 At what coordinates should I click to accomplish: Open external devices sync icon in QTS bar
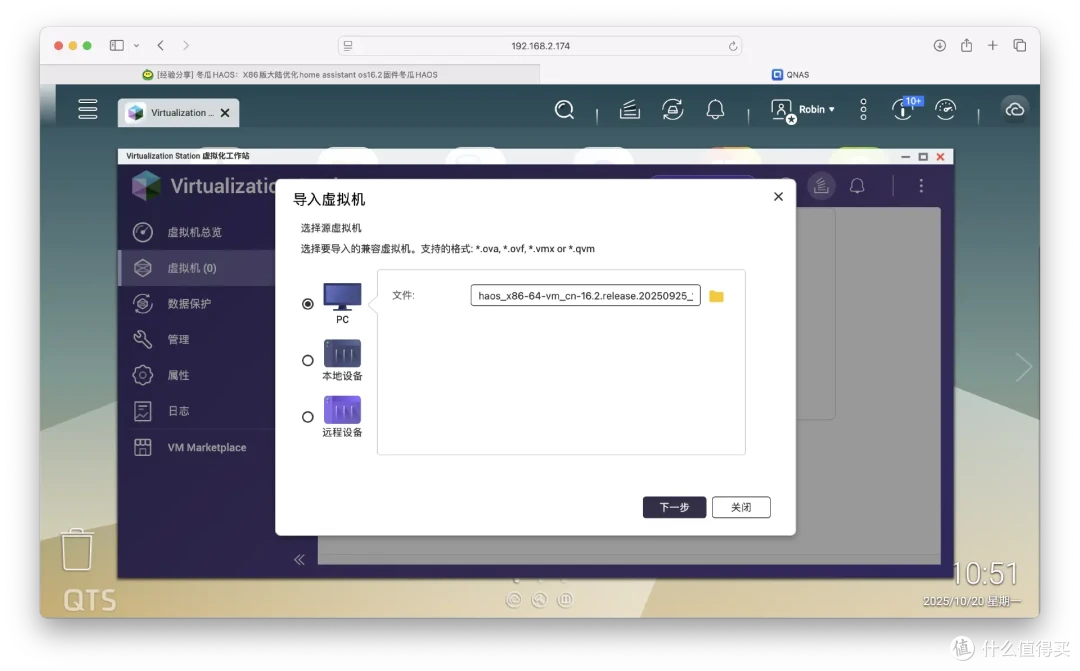tap(672, 110)
